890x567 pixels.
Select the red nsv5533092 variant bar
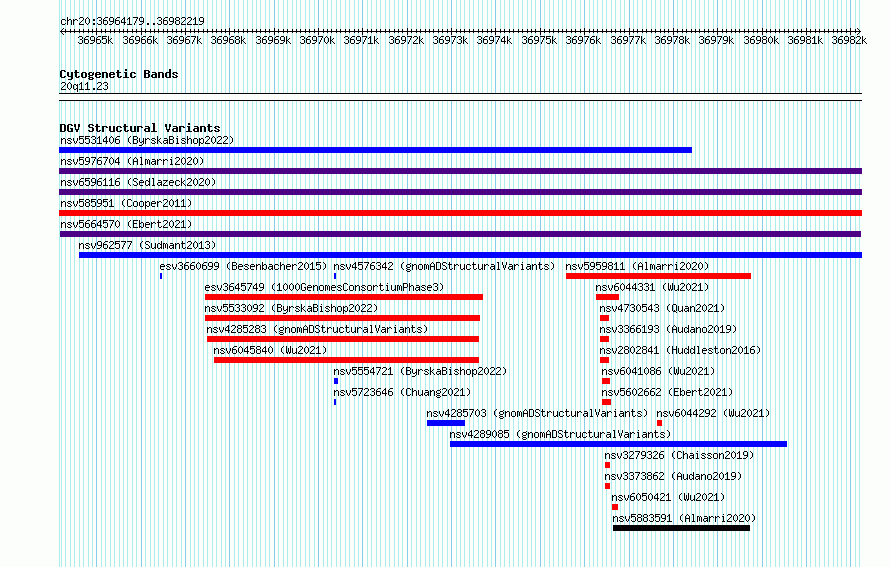pos(342,318)
